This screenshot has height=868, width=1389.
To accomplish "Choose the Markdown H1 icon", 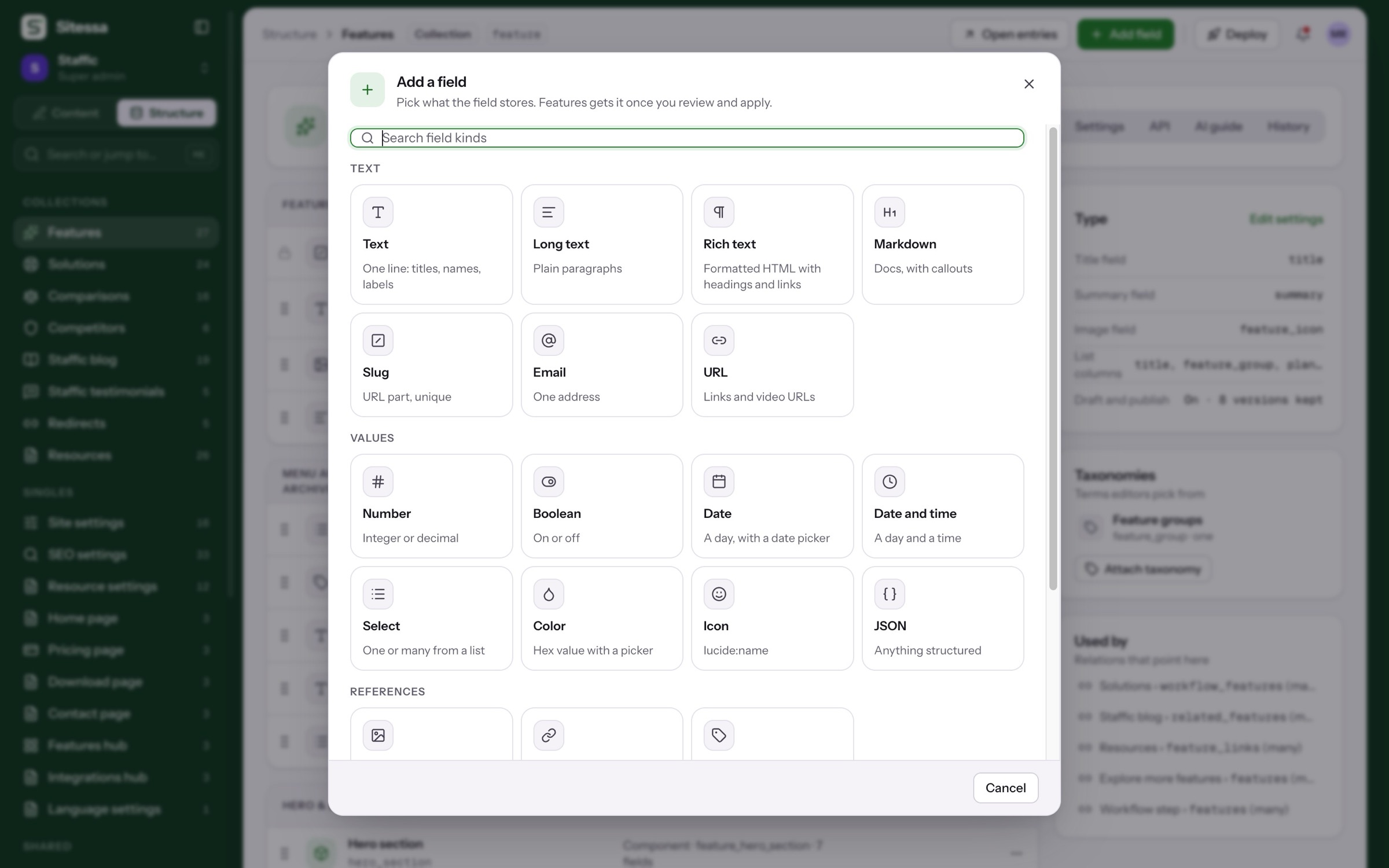I will 889,212.
